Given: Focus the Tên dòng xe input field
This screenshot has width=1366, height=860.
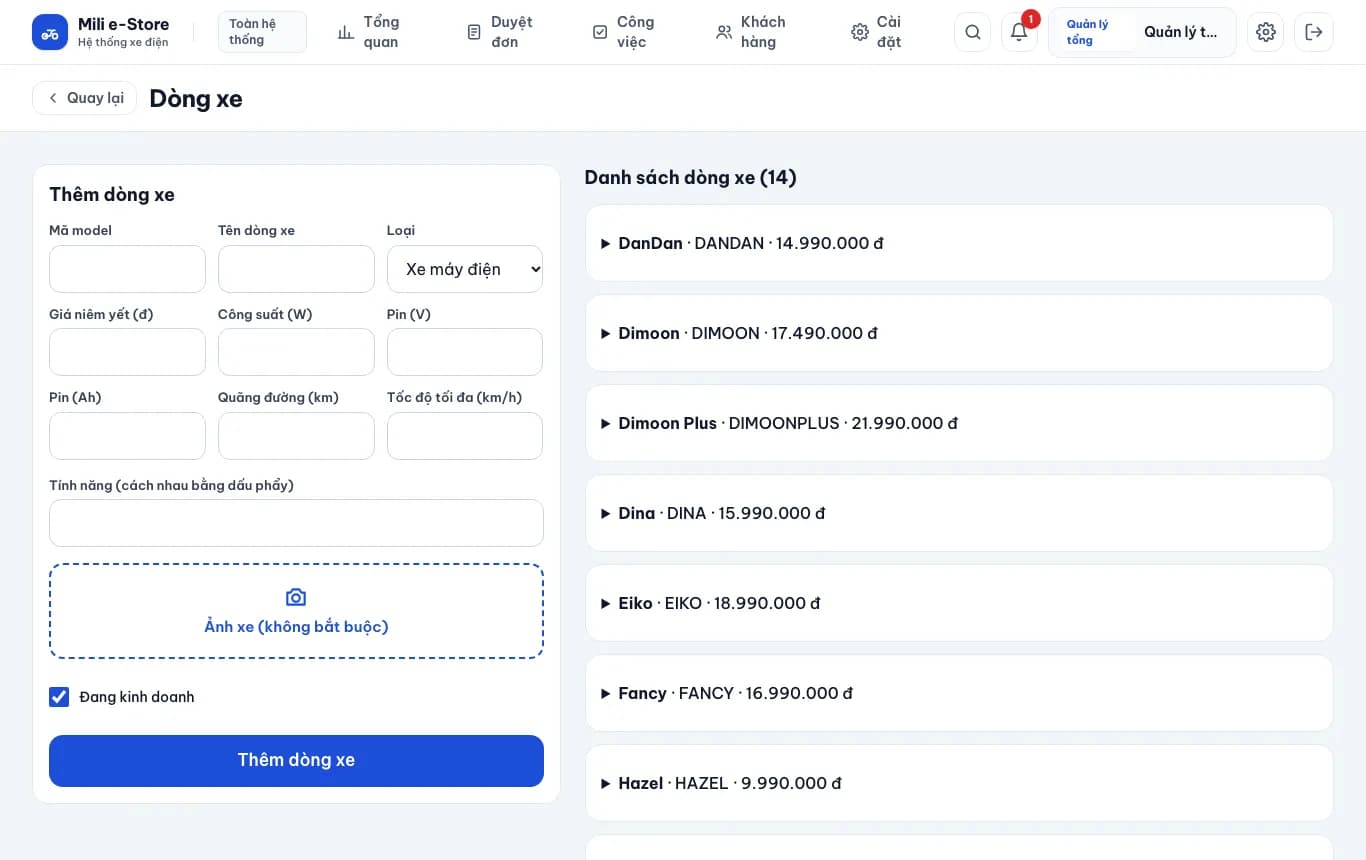Looking at the screenshot, I should point(296,269).
